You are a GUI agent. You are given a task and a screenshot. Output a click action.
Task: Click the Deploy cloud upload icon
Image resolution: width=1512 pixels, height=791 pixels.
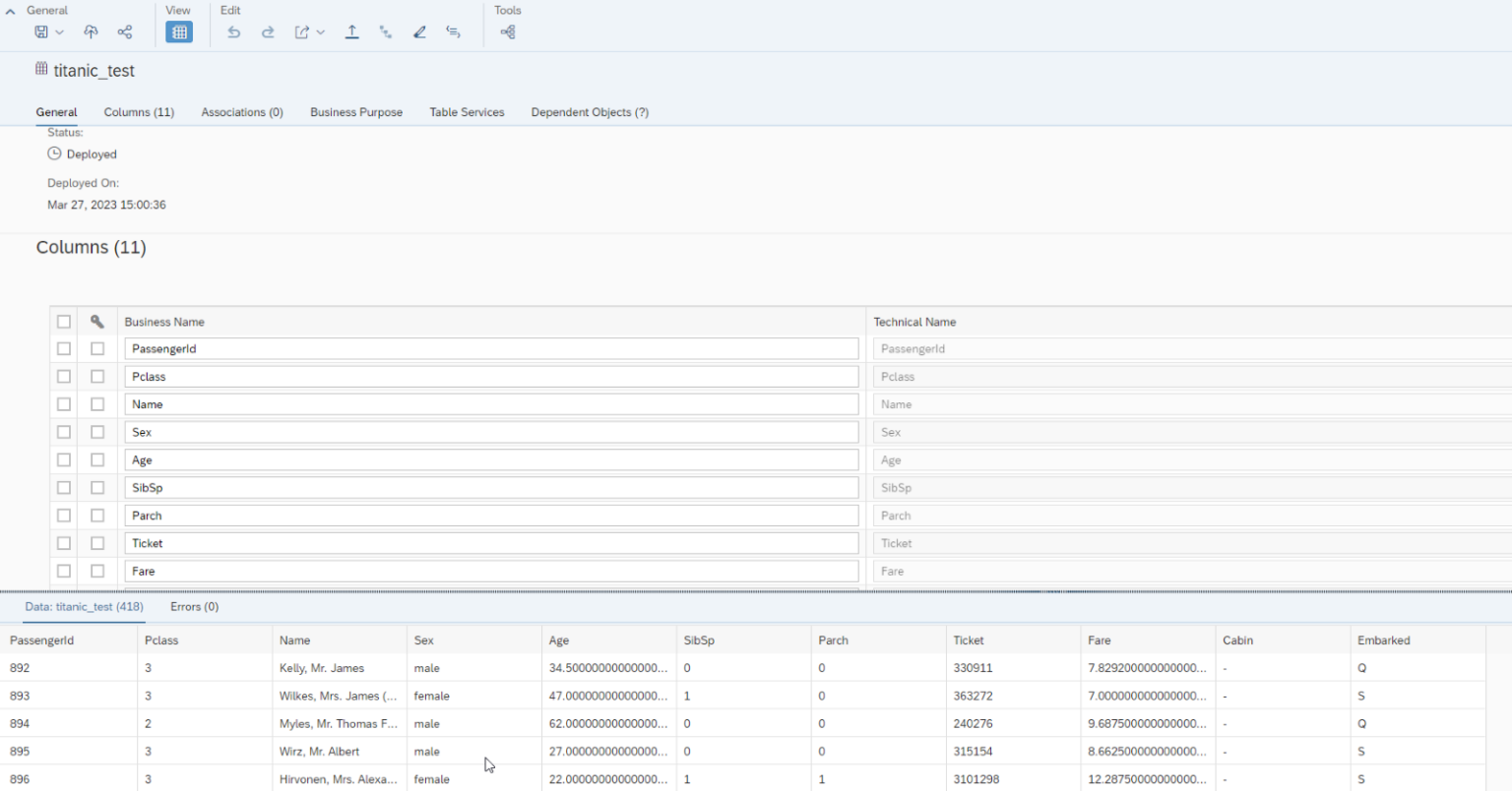[x=91, y=32]
